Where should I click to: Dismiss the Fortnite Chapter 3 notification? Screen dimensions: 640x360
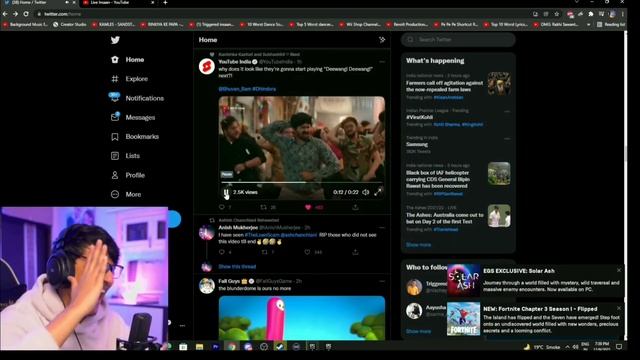point(619,308)
